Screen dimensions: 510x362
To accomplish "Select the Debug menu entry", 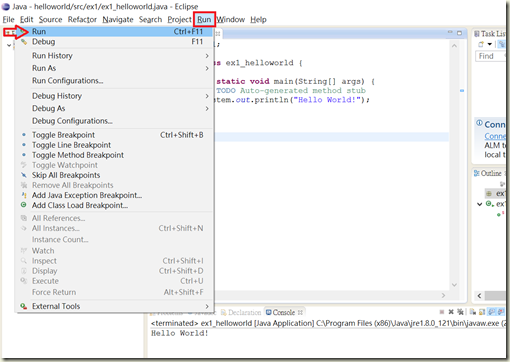I will 114,42.
